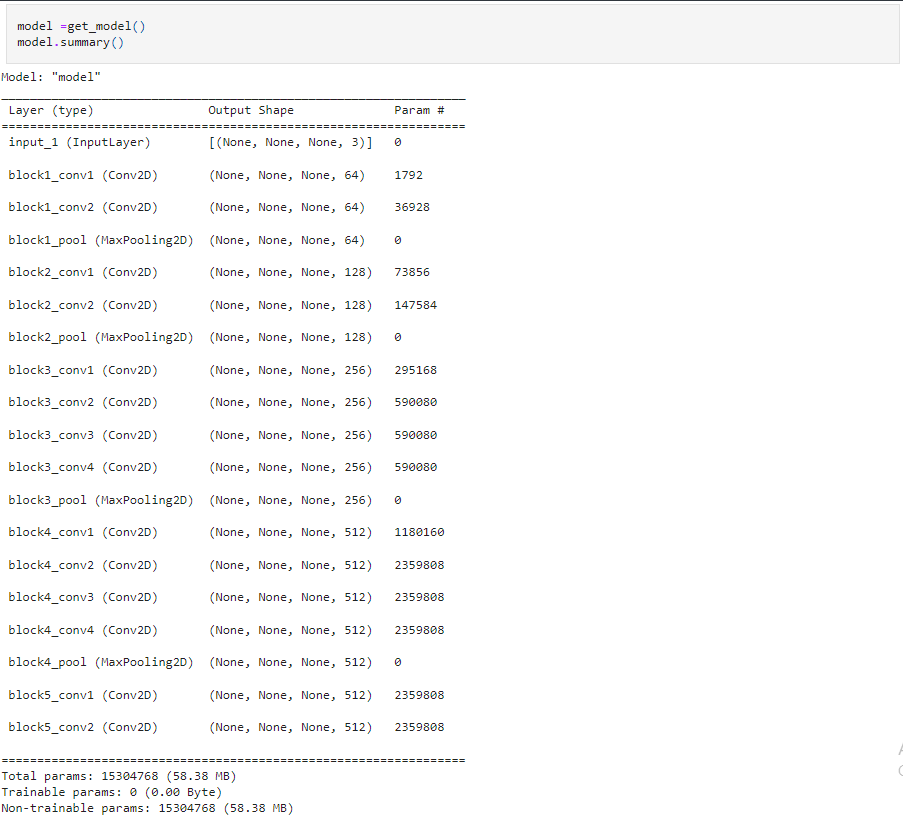Screen dimensions: 903x822
Task: Select the block4_conv4 (Conv2D) layer name
Action: (83, 630)
